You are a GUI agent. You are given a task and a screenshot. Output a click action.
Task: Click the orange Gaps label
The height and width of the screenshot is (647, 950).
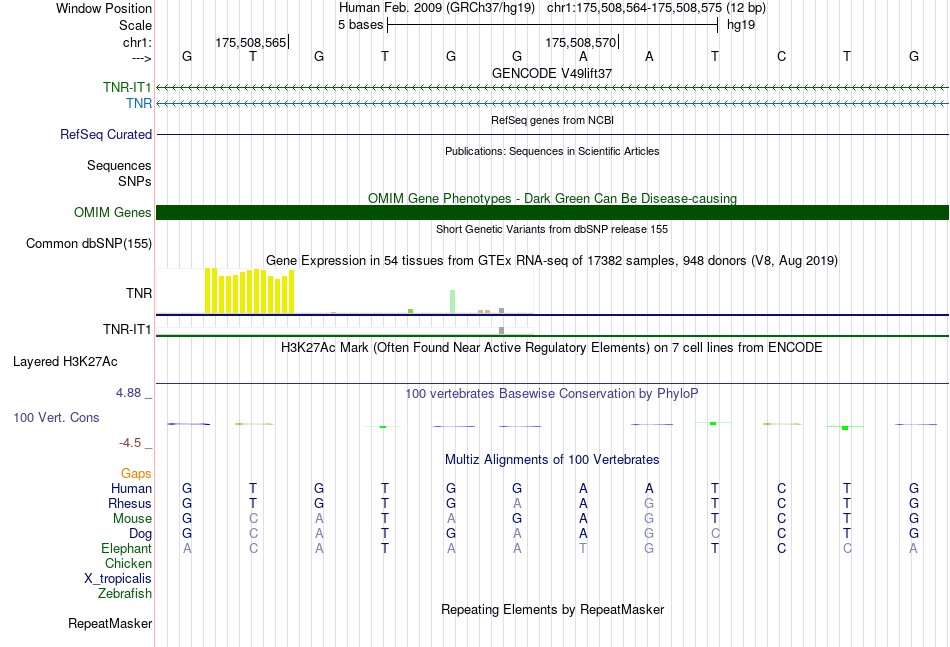(x=136, y=474)
